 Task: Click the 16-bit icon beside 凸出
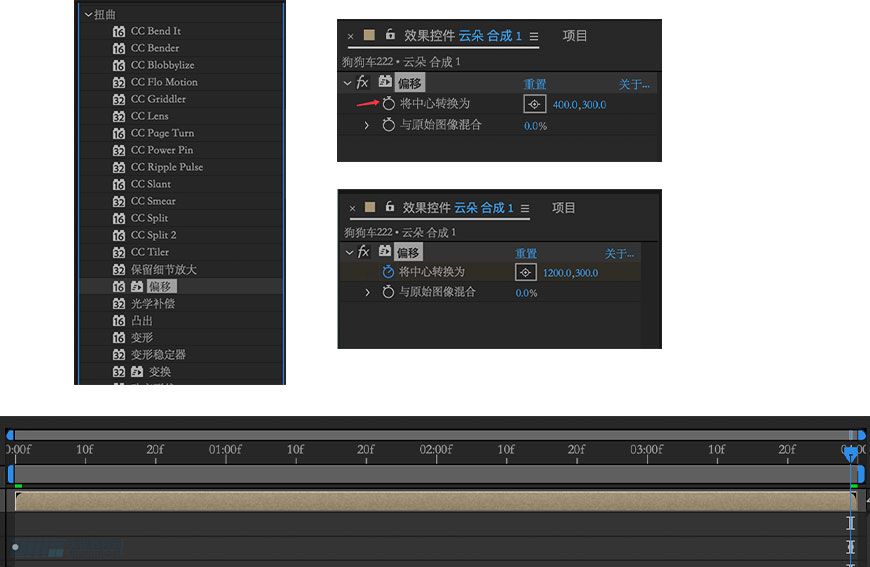pos(119,321)
